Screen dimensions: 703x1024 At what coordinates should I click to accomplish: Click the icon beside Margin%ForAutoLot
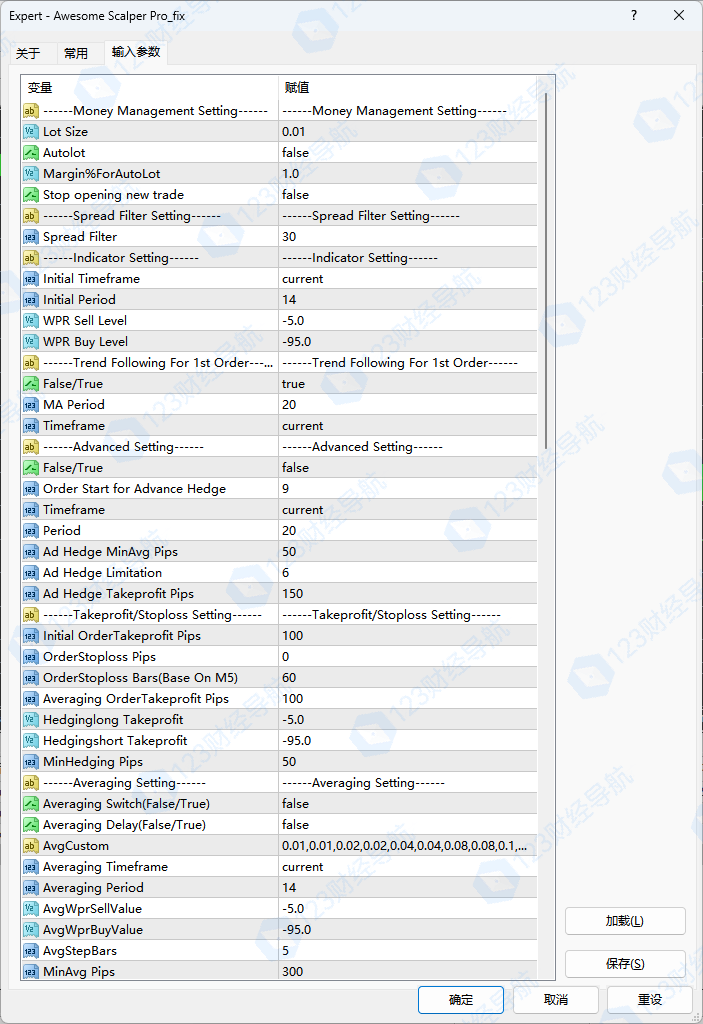[31, 174]
